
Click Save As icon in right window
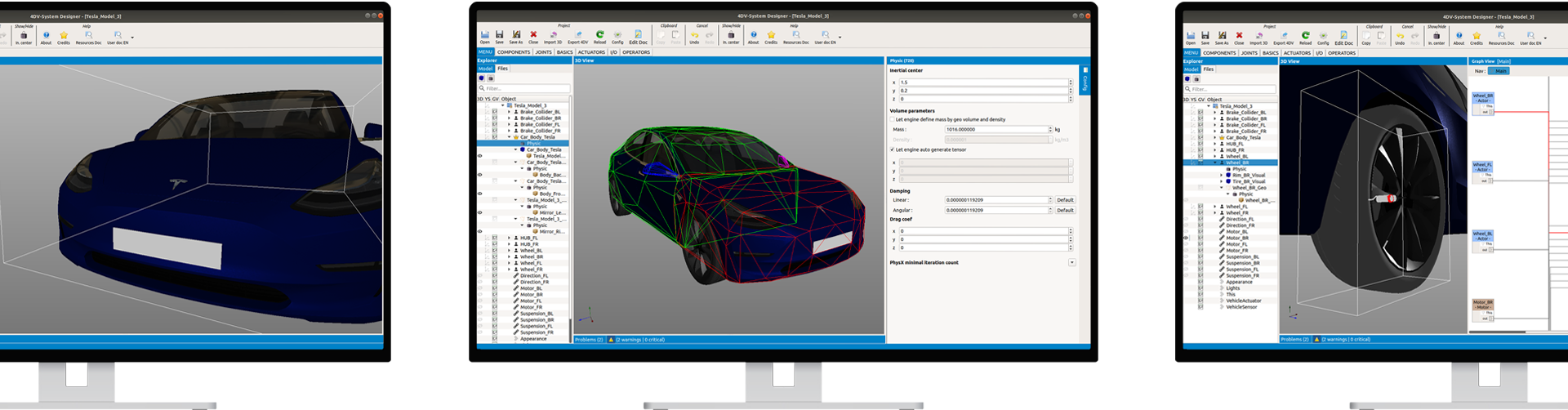tap(1222, 36)
